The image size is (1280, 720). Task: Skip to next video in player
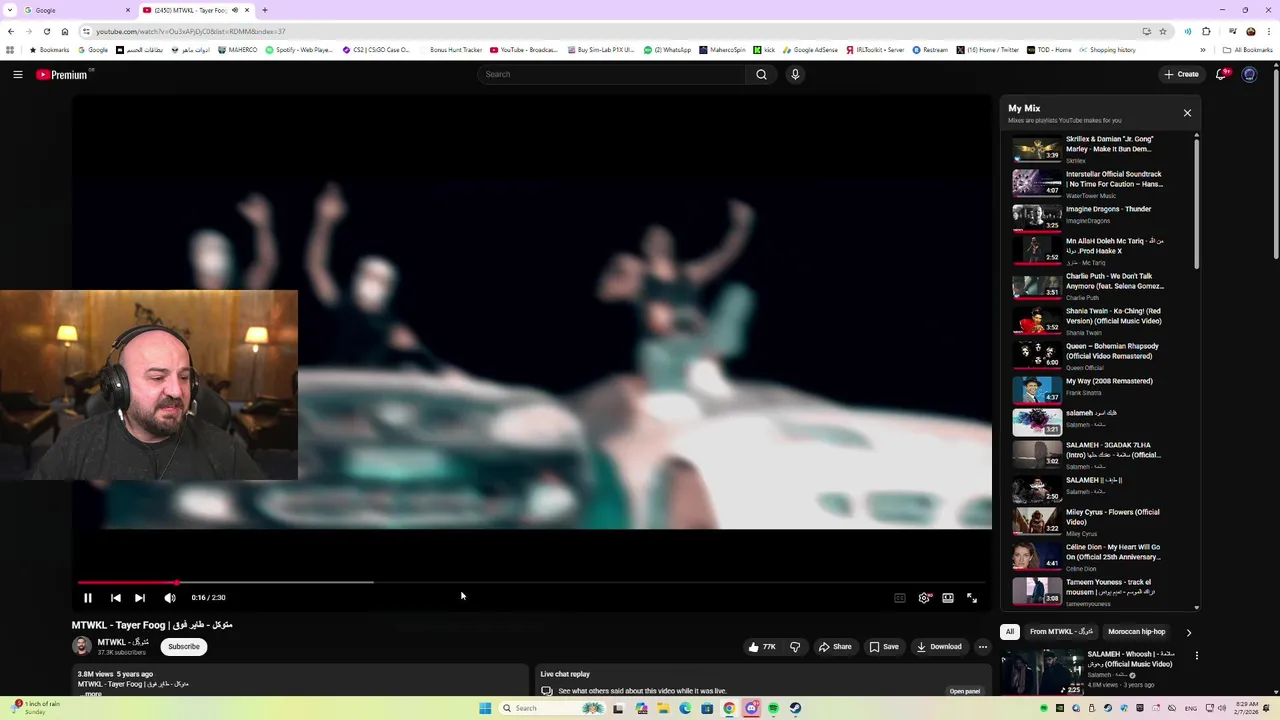click(x=140, y=598)
